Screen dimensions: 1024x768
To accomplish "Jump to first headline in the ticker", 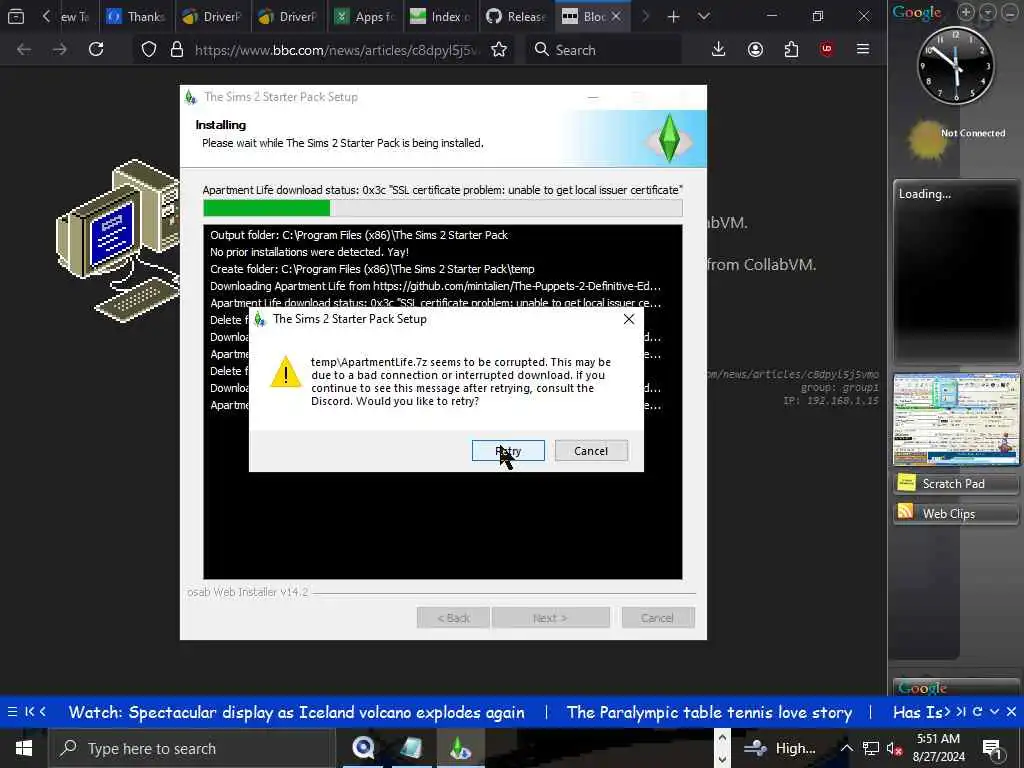I will pos(29,712).
